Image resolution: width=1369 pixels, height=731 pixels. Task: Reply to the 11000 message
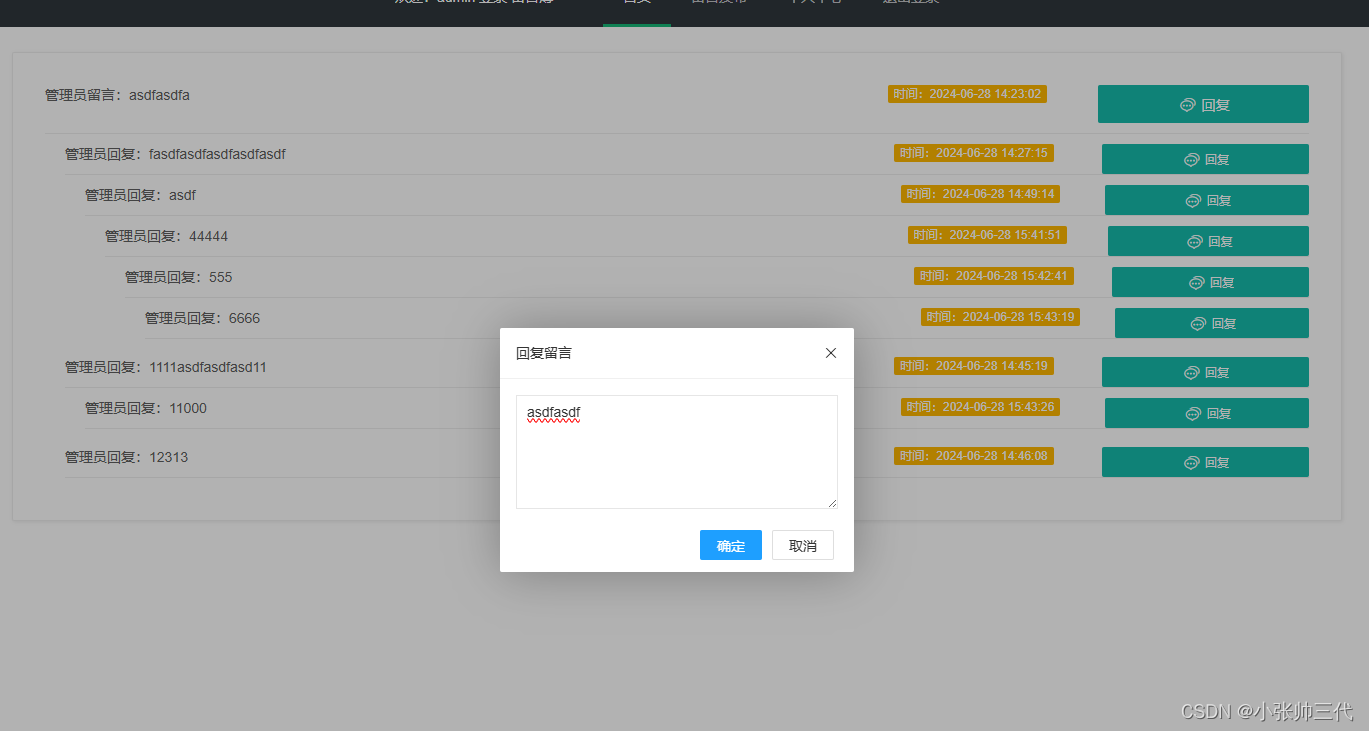point(1207,413)
